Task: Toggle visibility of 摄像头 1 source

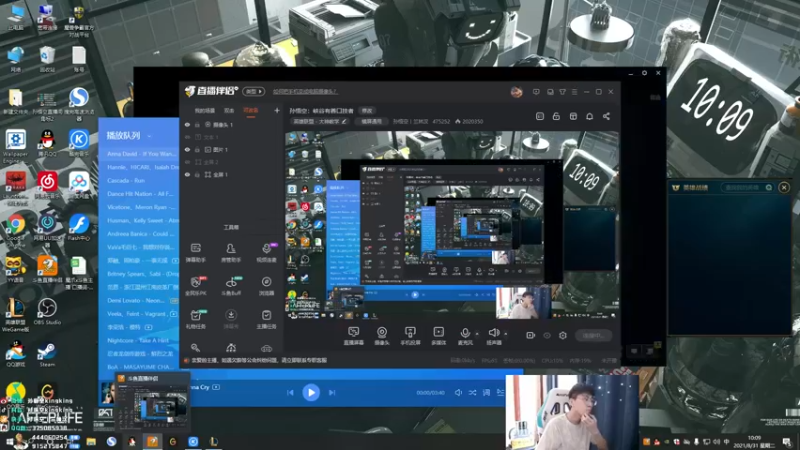Action: click(187, 124)
